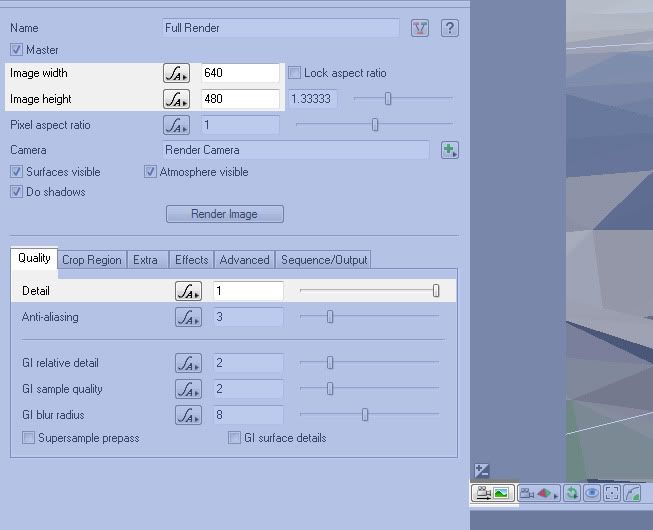Screen dimensions: 653x530
Task: Open the Sequence/Output tab
Action: (324, 260)
